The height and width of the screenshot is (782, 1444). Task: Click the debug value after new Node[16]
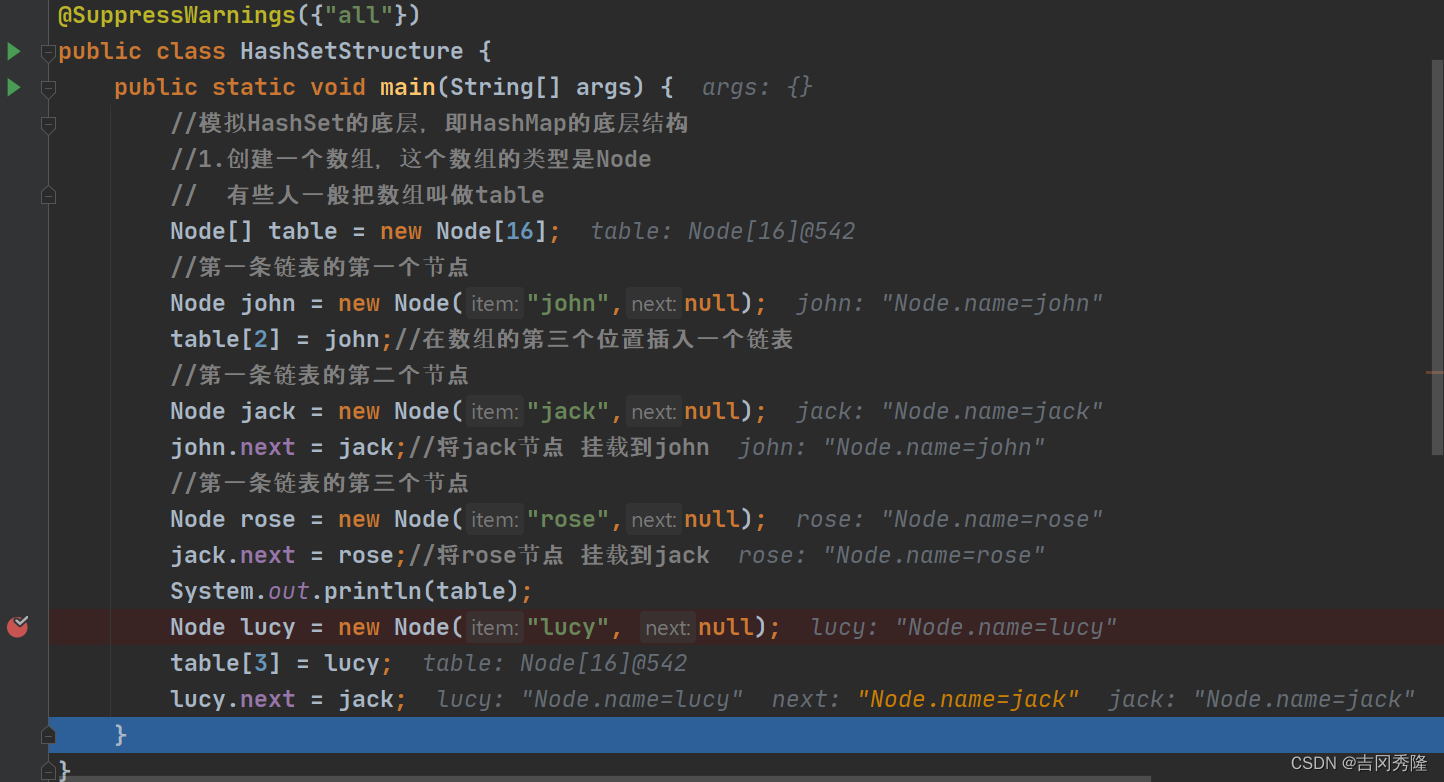click(x=723, y=231)
